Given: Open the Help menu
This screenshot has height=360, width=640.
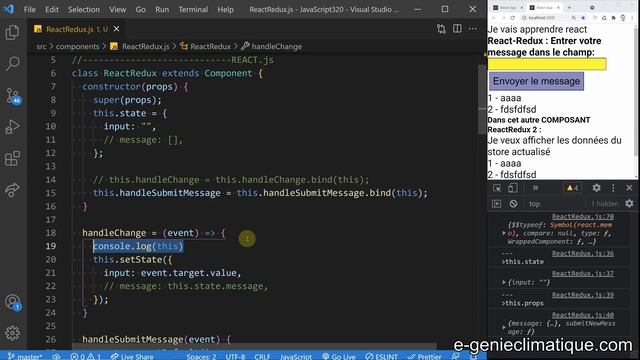Looking at the screenshot, I should click(x=225, y=9).
